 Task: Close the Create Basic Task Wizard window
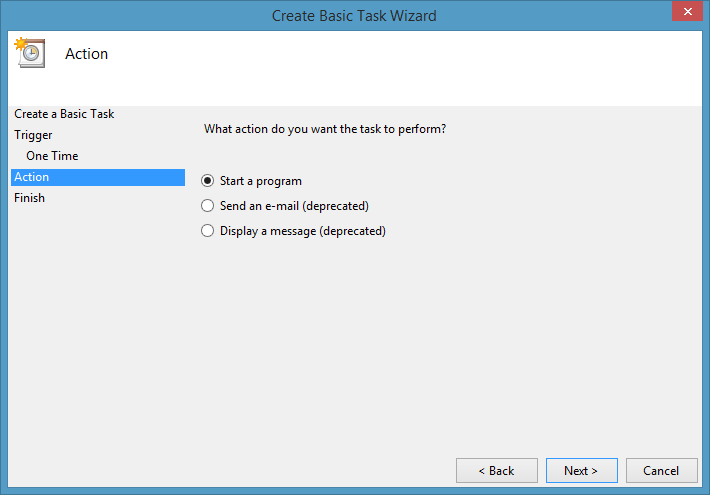click(685, 13)
